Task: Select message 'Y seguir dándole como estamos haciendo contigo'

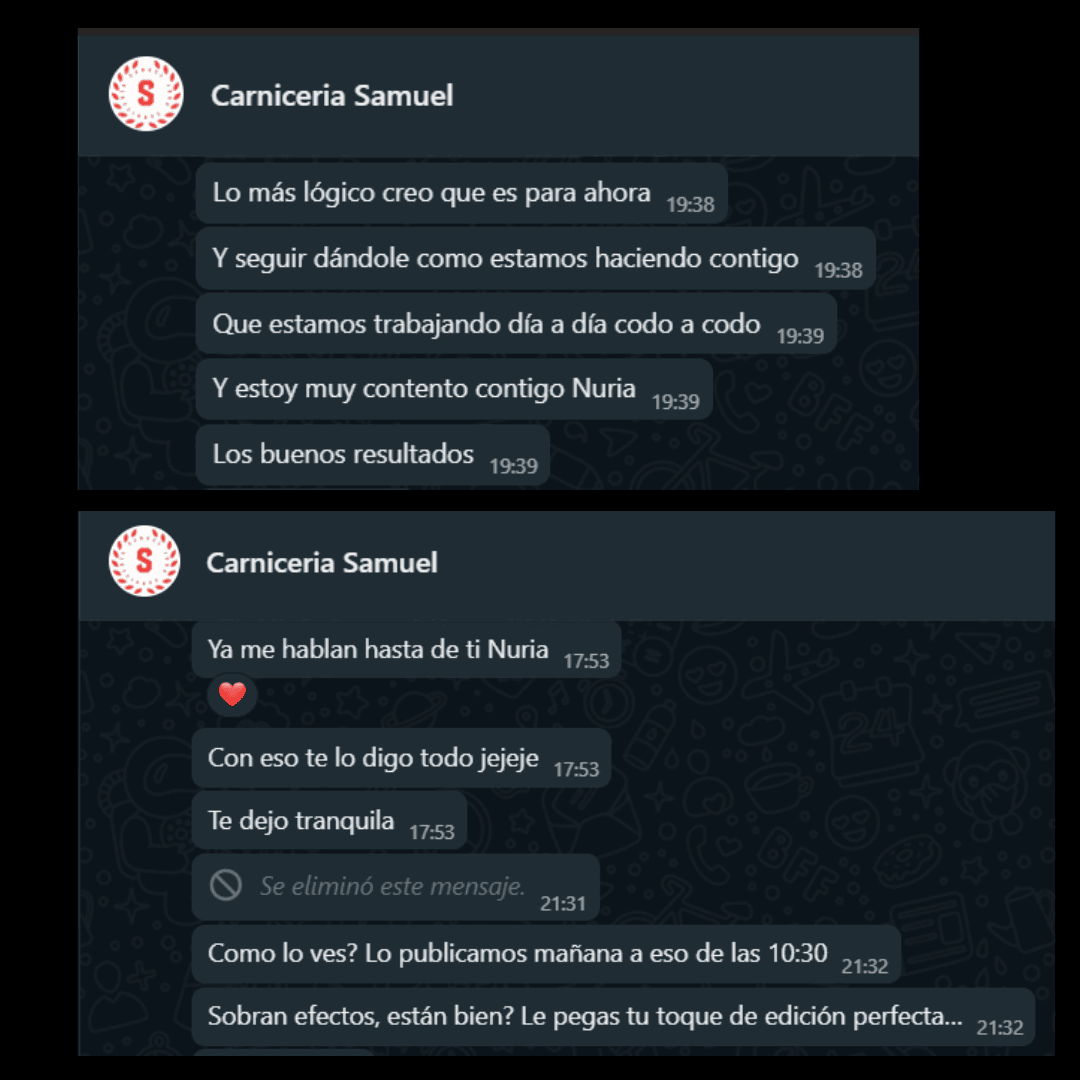Action: (535, 259)
